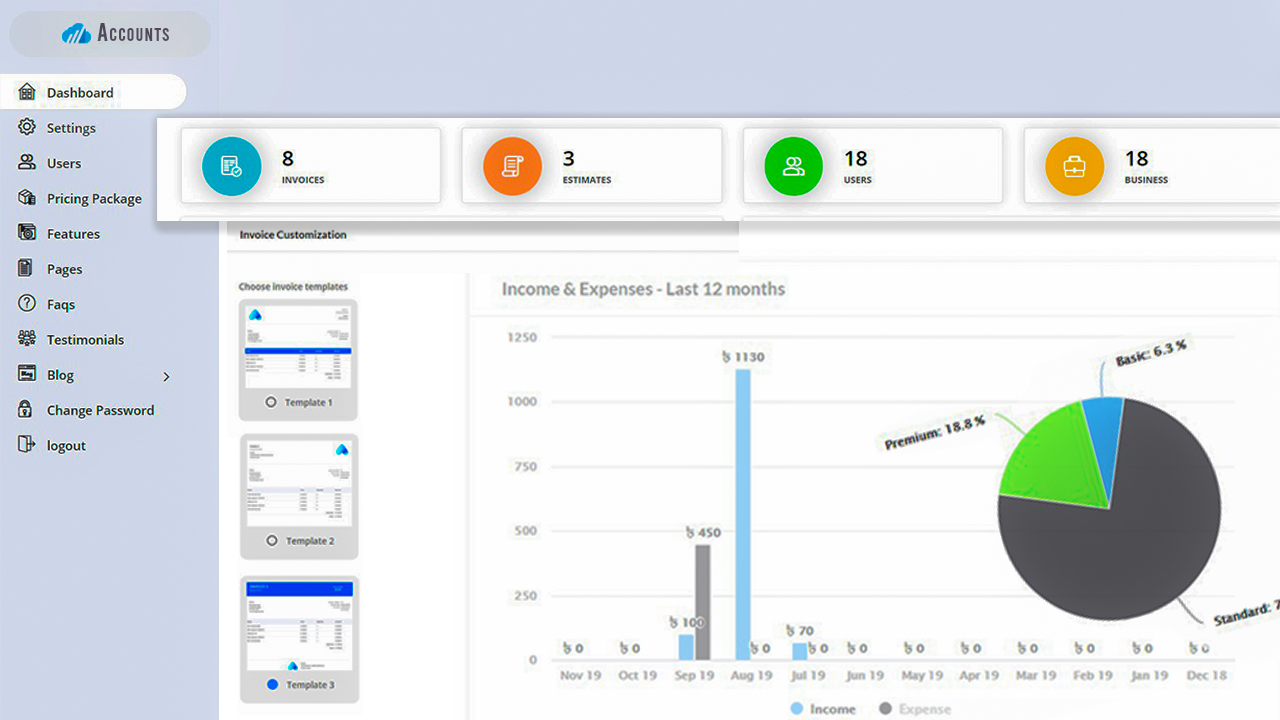Toggle the Income legend color dot
The height and width of the screenshot is (720, 1280).
click(x=796, y=708)
